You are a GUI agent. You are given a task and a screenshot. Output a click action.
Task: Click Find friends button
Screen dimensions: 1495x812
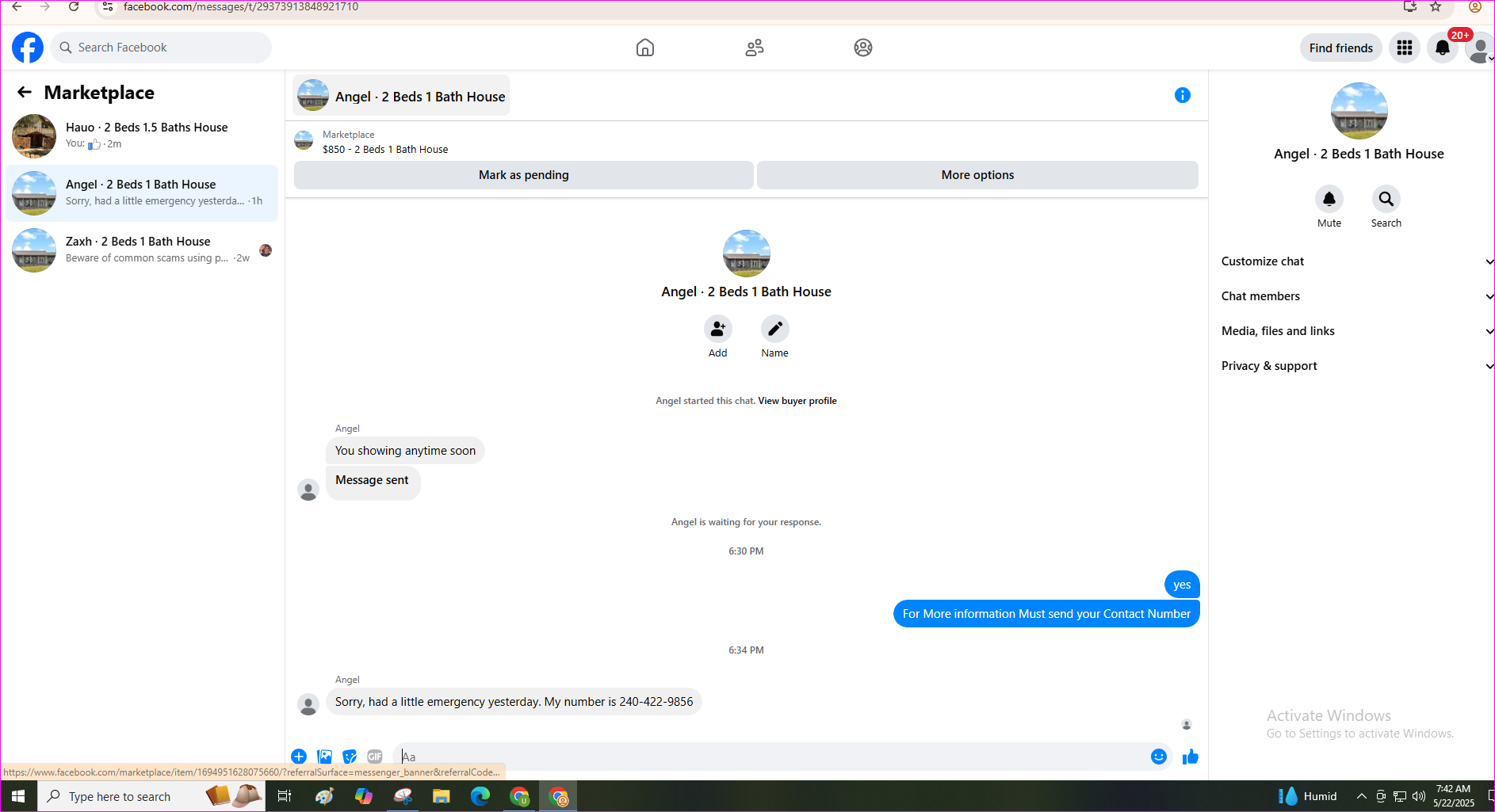1341,48
